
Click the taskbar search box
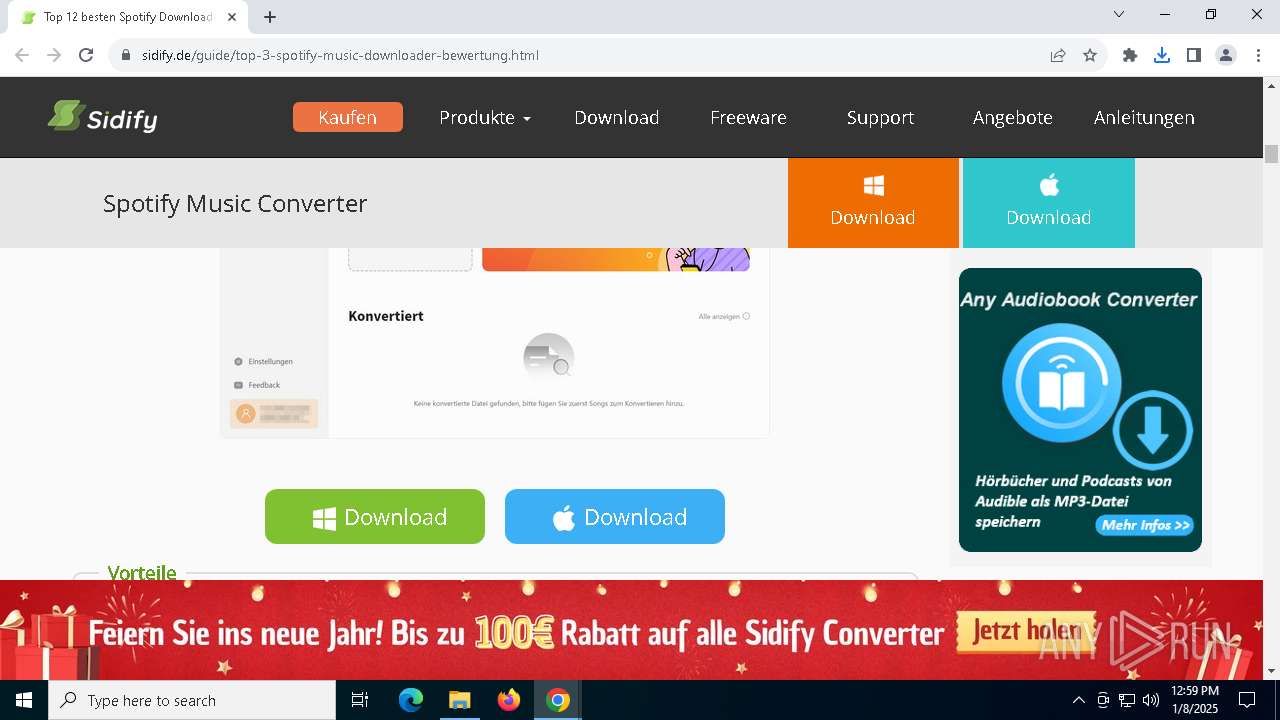pos(192,700)
